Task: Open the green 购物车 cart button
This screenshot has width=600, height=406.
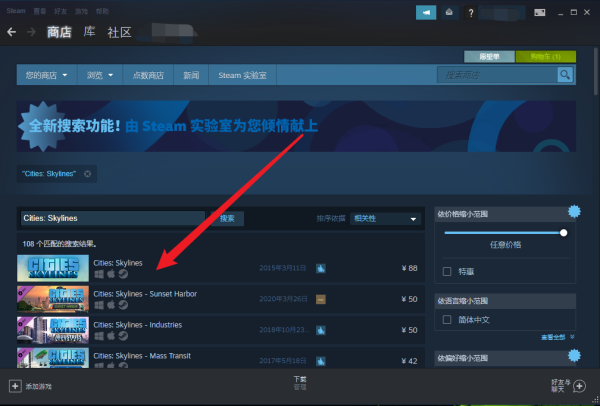Action: coord(546,57)
